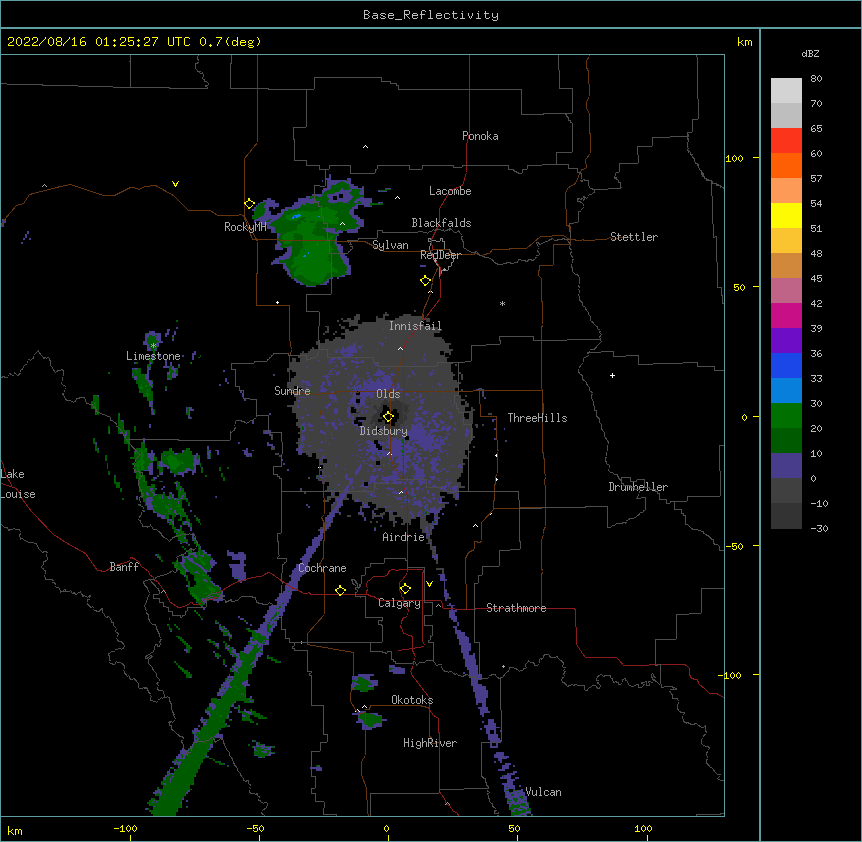Click the Airdrie city label
The width and height of the screenshot is (862, 842).
point(404,537)
